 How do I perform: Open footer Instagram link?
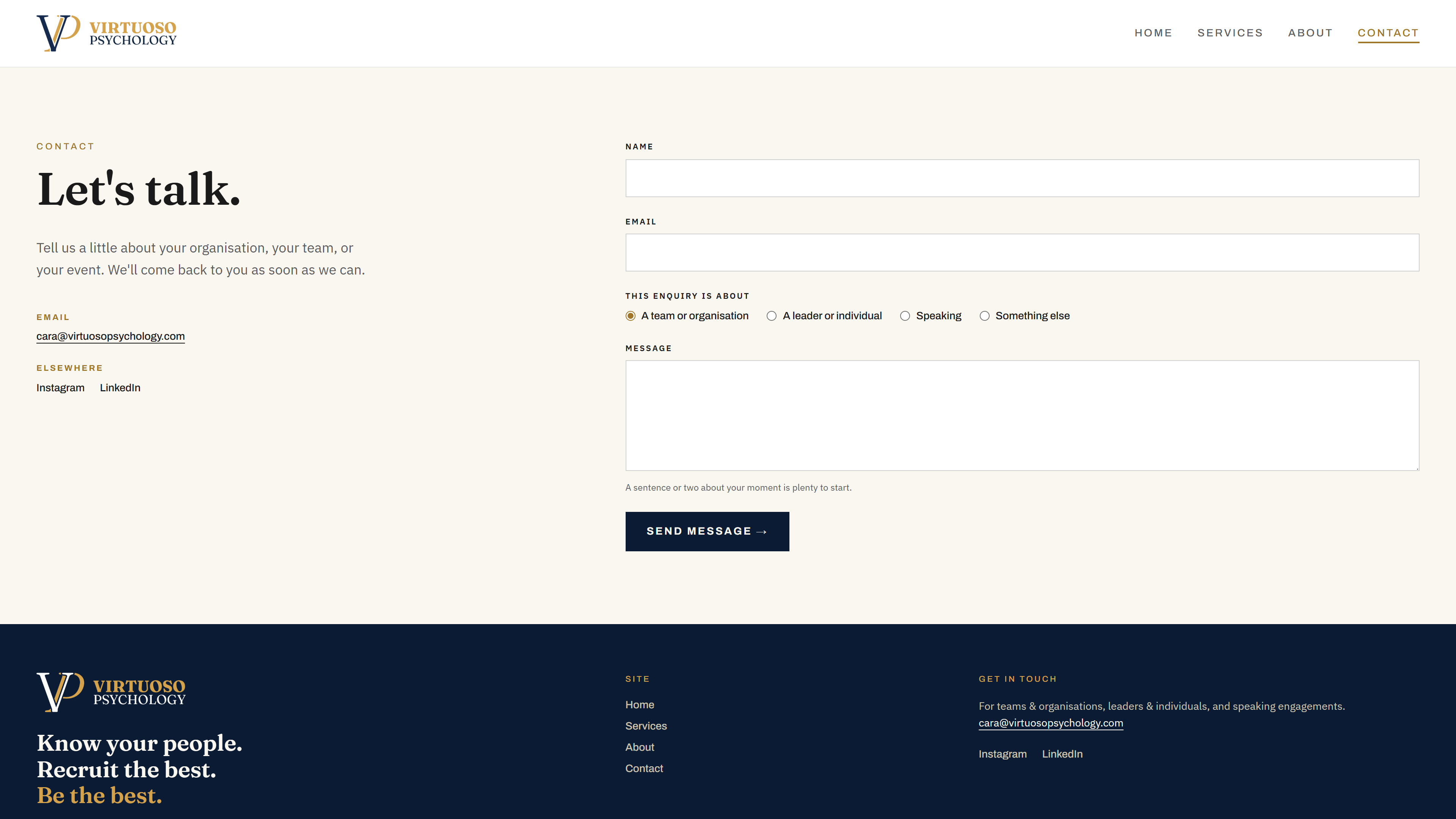click(x=1003, y=754)
